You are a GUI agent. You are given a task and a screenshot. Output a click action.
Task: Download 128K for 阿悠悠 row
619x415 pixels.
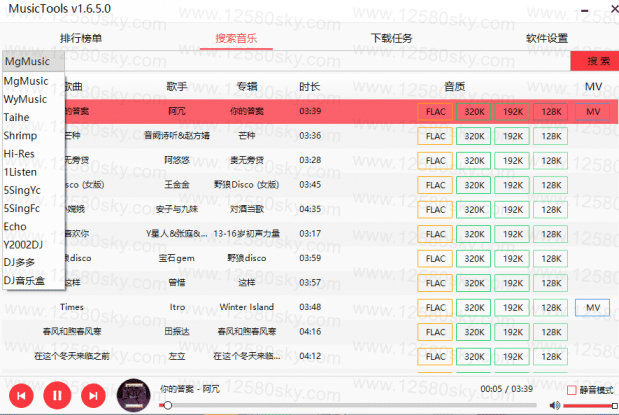click(551, 161)
